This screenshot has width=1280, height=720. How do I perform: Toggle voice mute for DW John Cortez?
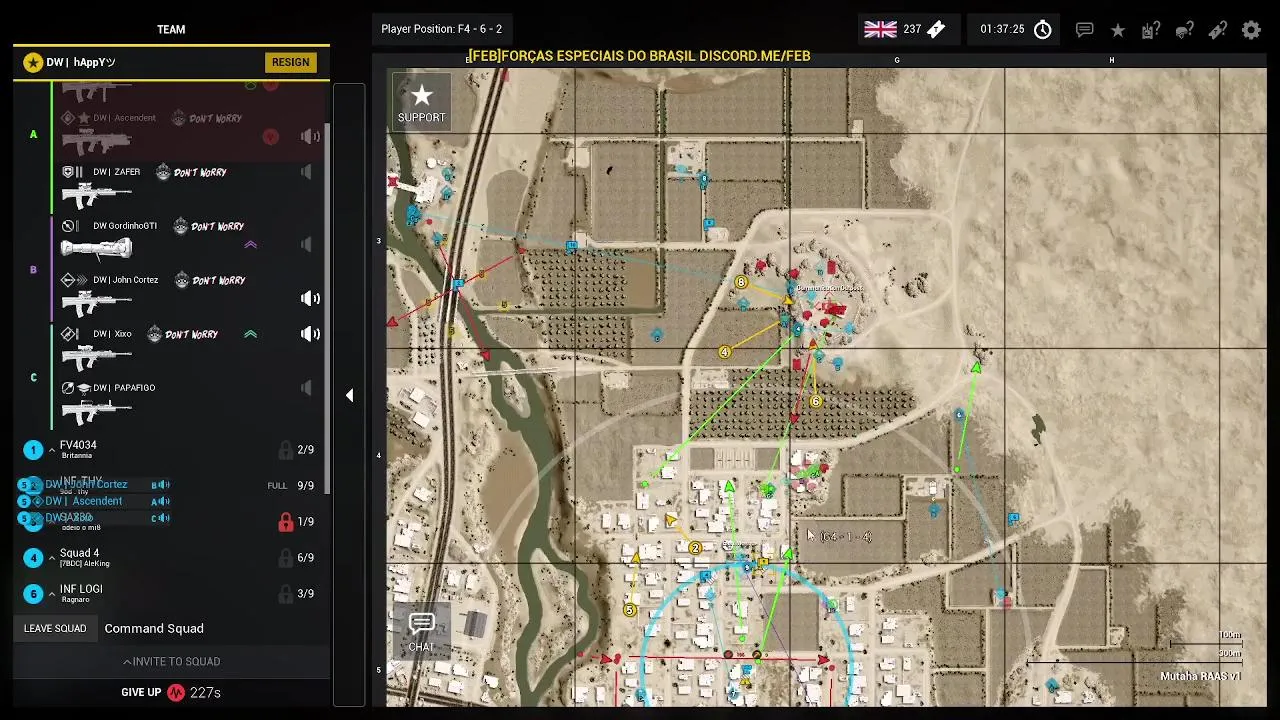click(311, 298)
